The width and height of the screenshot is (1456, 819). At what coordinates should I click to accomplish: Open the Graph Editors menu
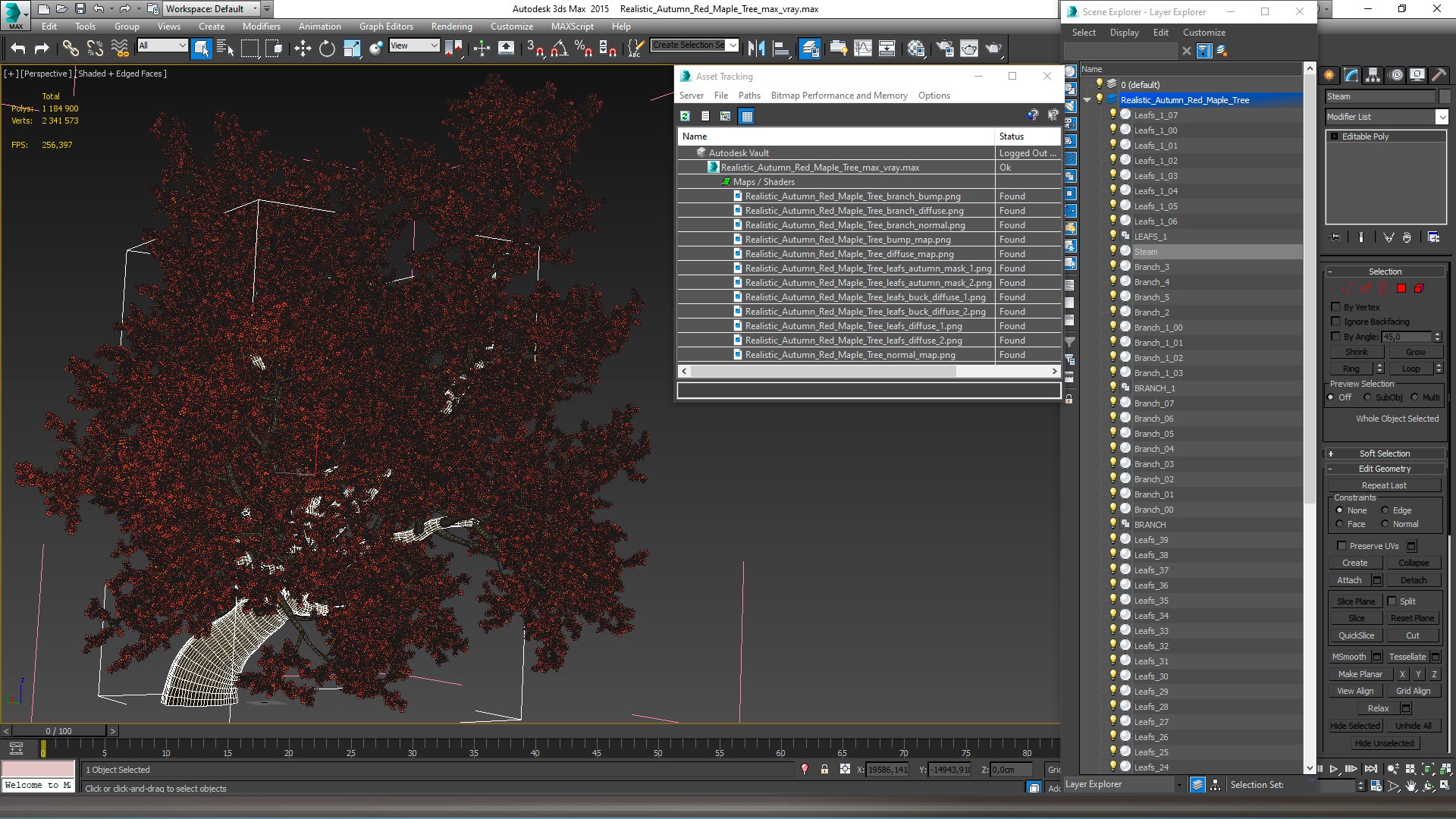tap(386, 26)
